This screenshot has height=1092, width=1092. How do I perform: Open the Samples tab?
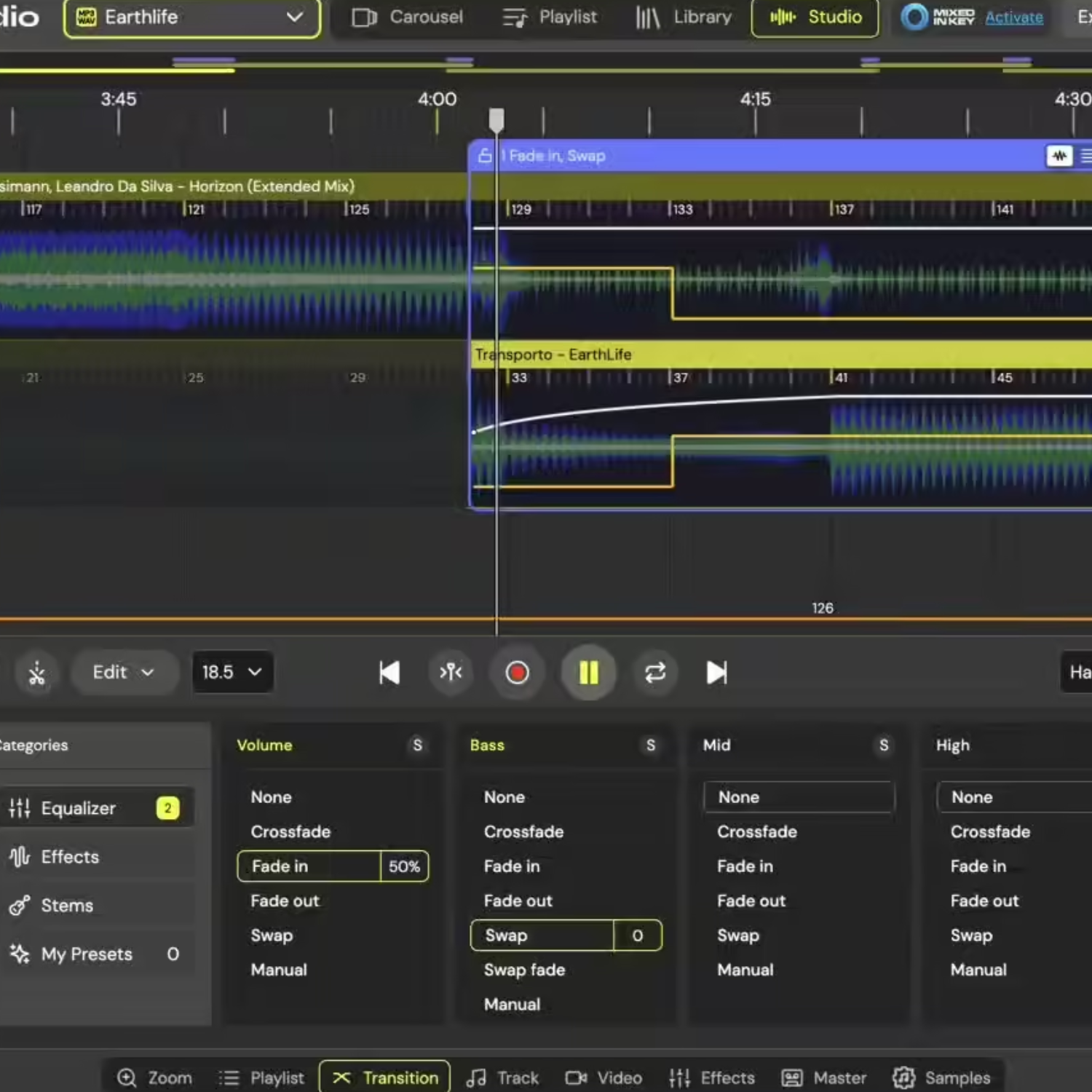941,1077
